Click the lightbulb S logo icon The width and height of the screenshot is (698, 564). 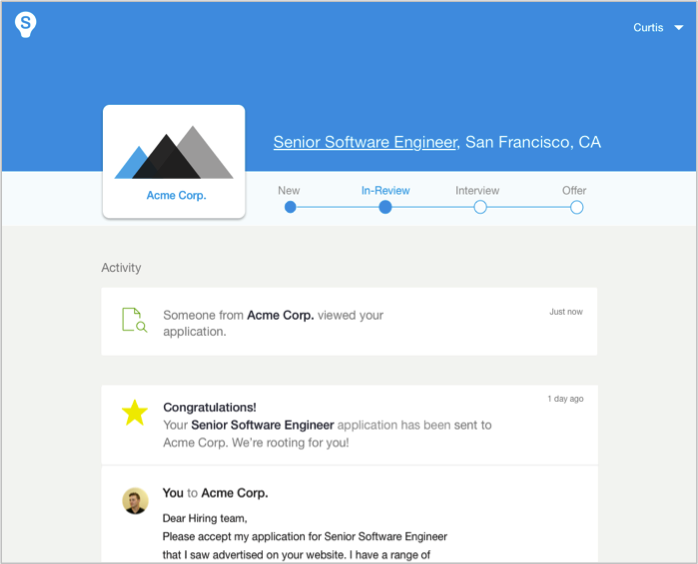coord(26,25)
